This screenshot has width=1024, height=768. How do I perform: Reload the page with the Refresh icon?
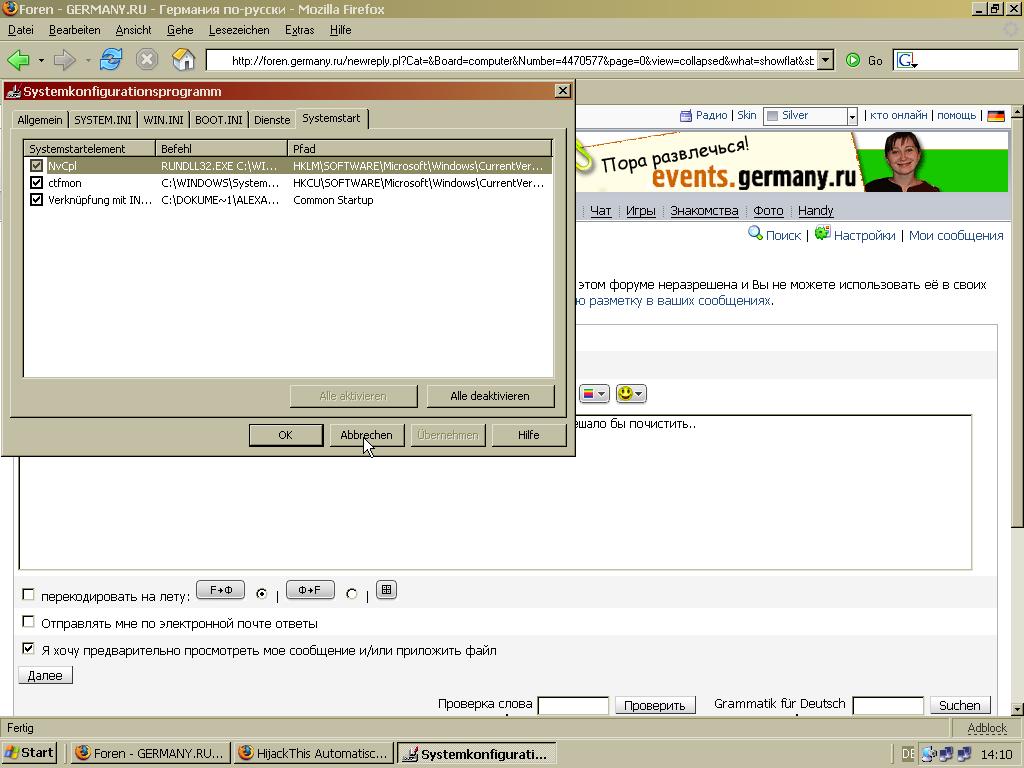point(111,60)
